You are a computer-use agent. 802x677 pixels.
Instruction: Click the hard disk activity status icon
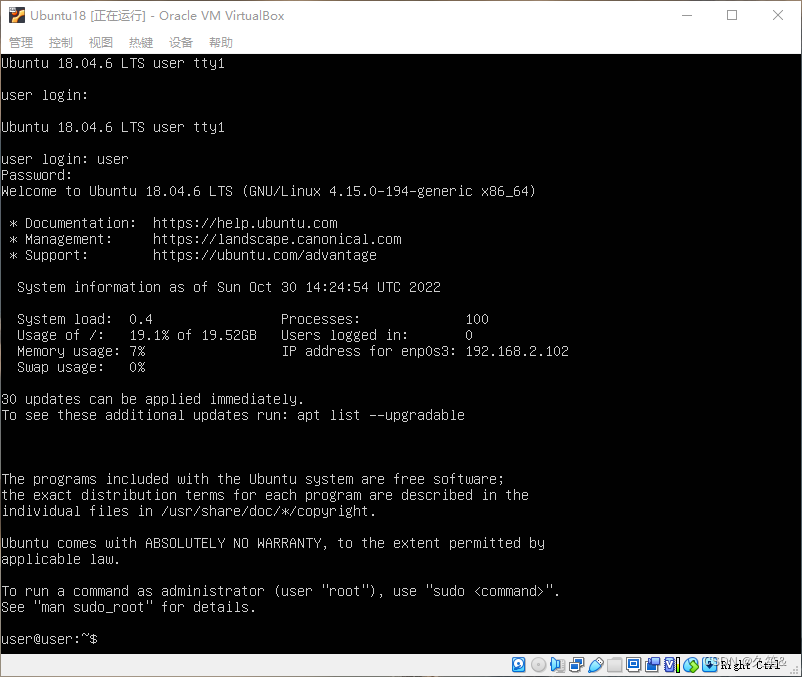[x=519, y=664]
